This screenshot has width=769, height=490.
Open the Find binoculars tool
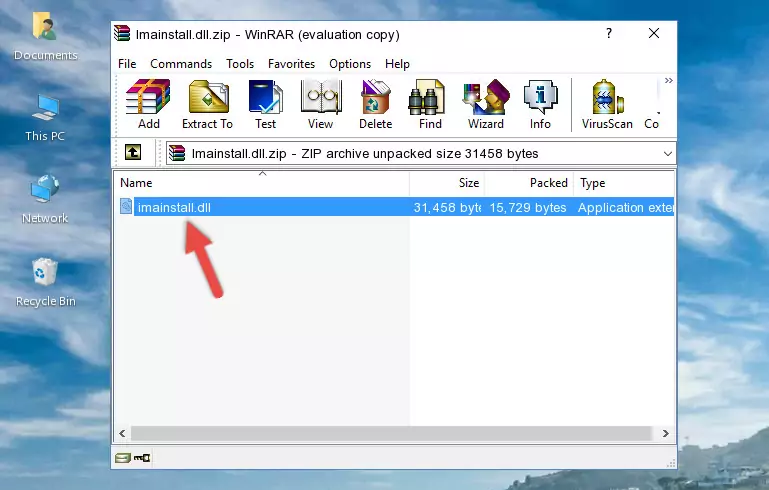(430, 104)
